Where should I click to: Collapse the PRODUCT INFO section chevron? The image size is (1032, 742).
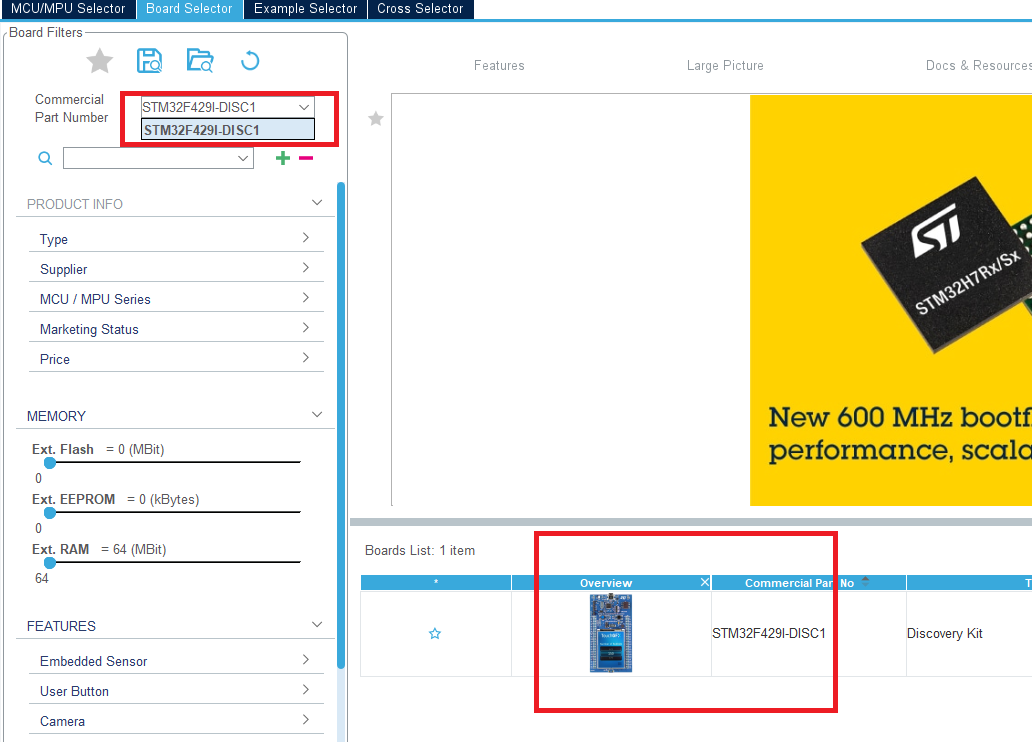[x=317, y=202]
